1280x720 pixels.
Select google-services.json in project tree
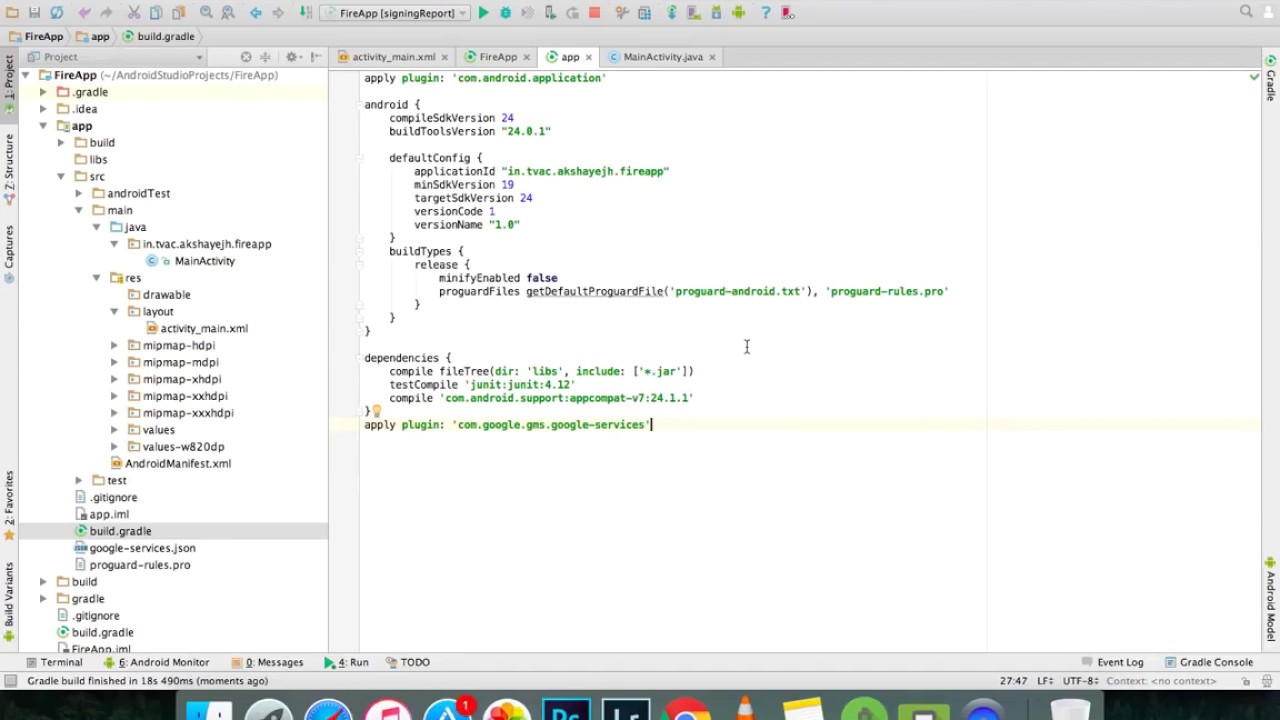point(142,548)
